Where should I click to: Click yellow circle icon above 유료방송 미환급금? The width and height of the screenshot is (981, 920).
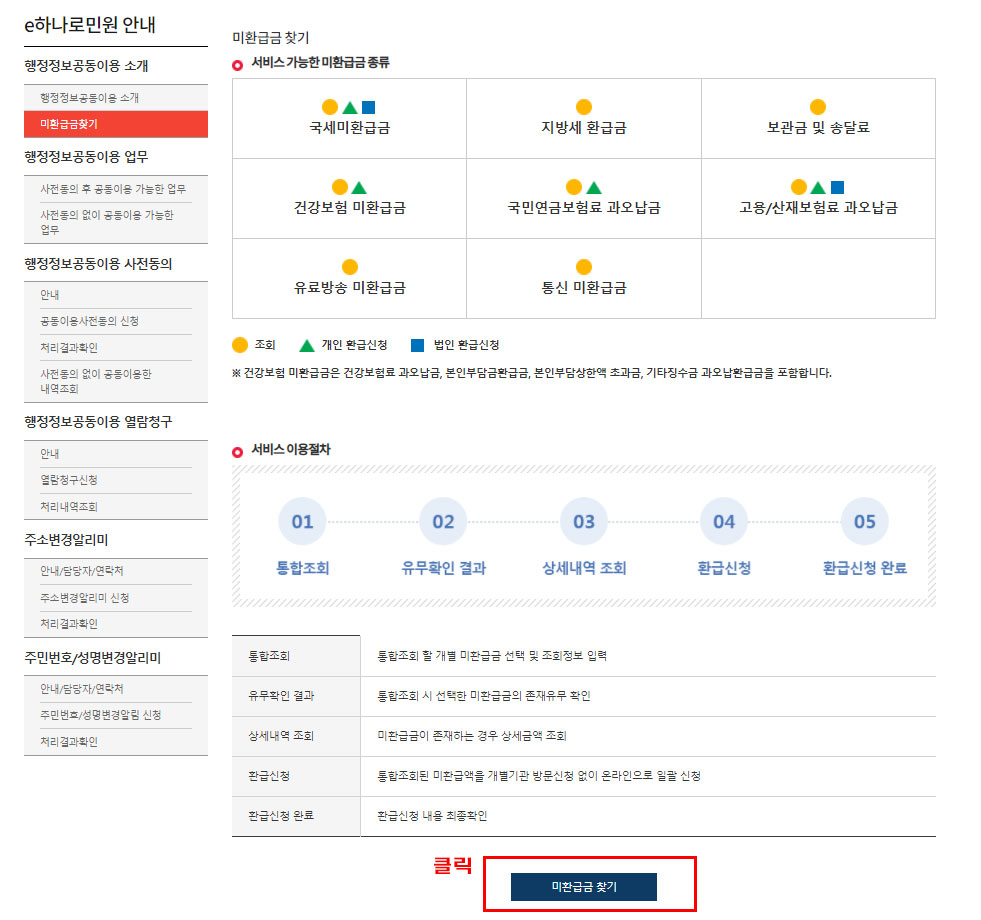pos(350,267)
